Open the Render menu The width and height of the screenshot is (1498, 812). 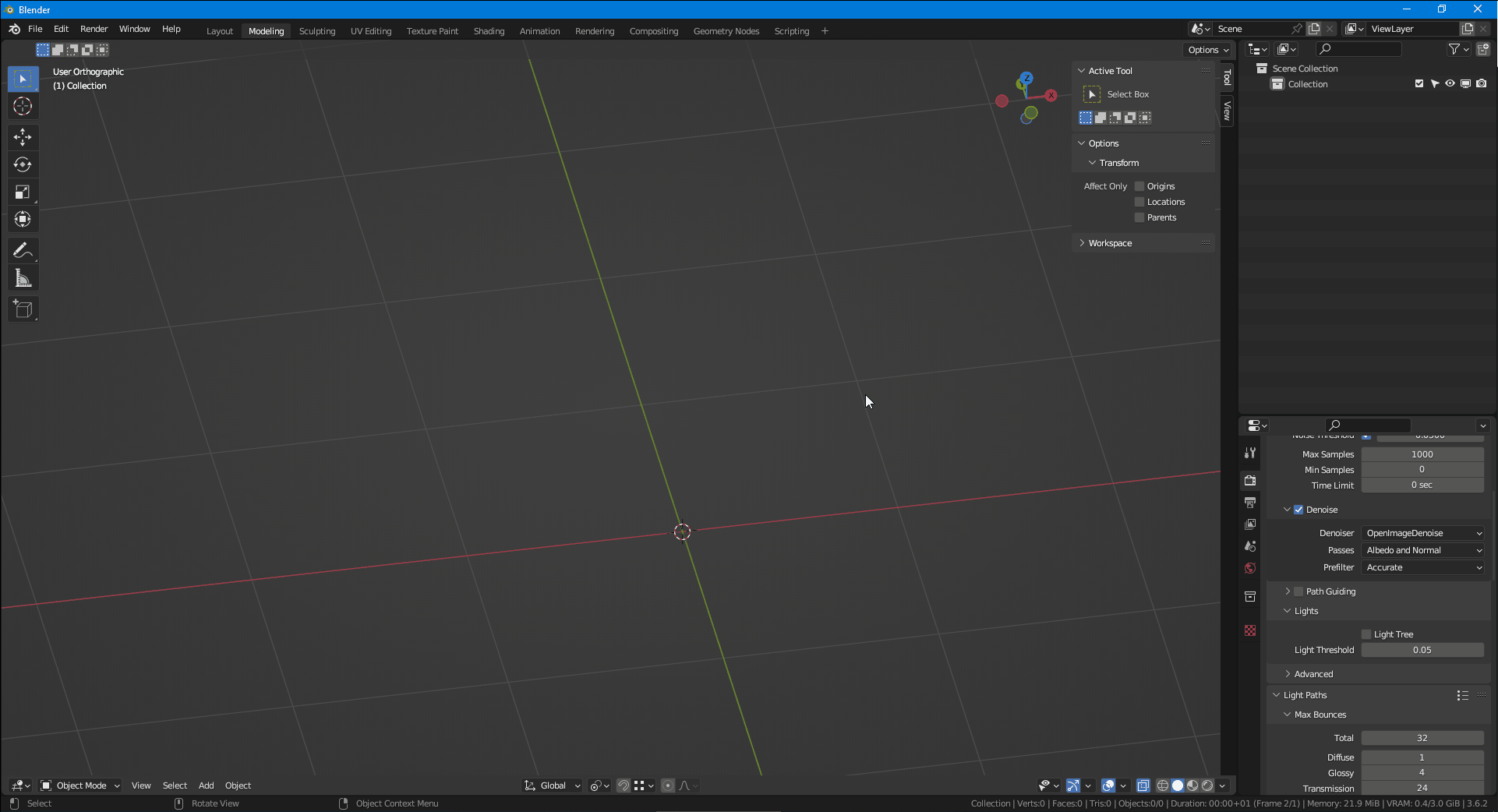coord(94,29)
